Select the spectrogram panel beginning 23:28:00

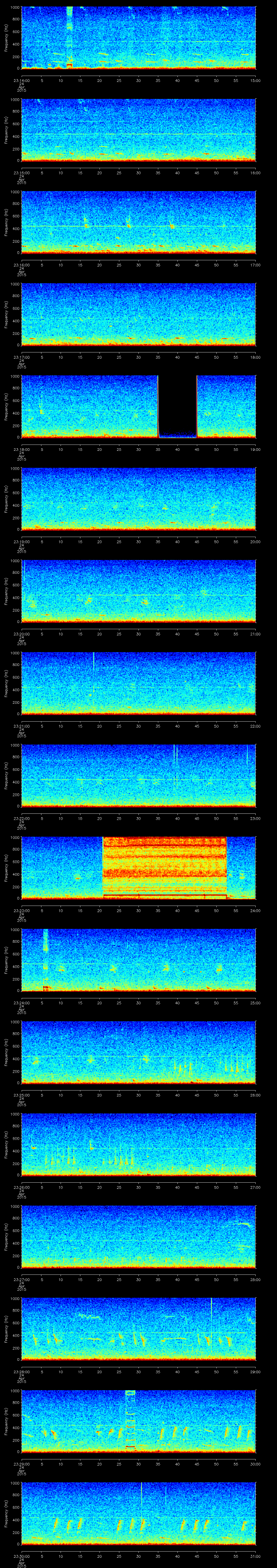[x=138, y=1329]
